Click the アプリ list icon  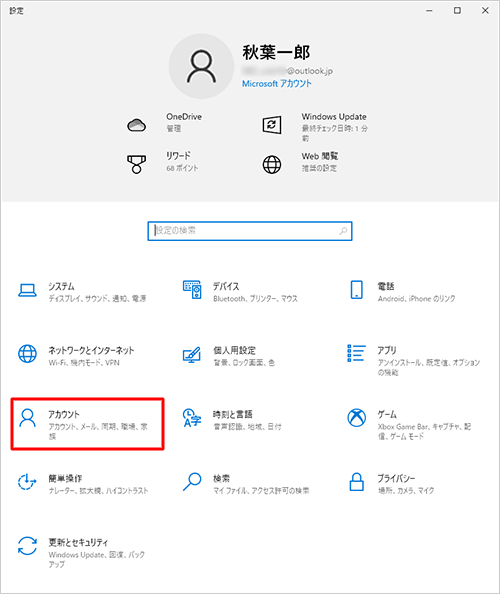coord(356,353)
